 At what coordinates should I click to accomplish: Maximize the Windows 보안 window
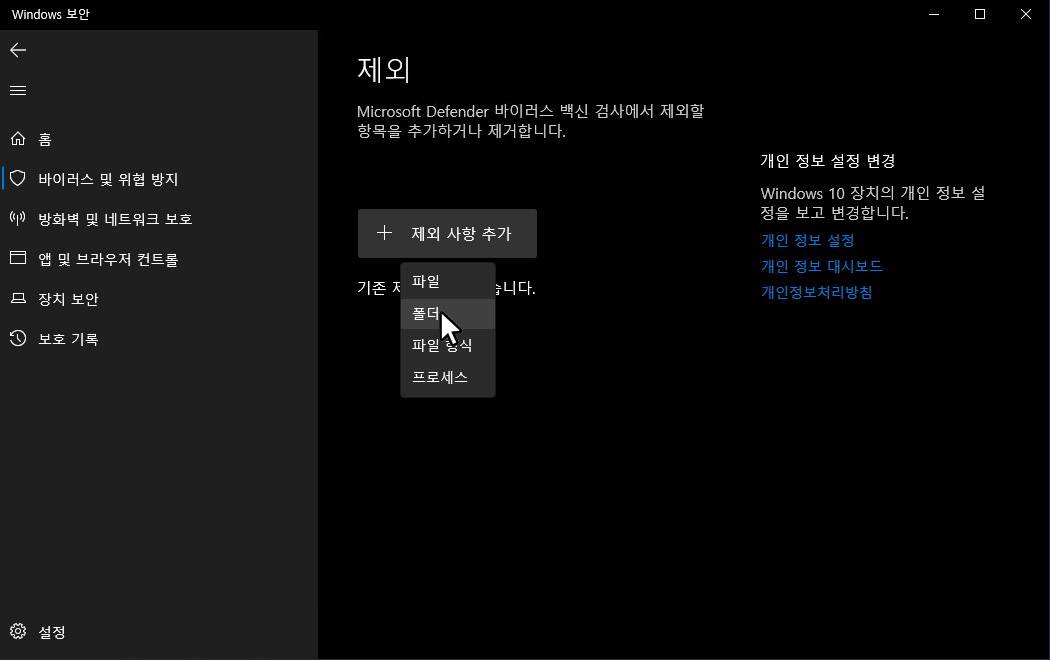tap(980, 14)
